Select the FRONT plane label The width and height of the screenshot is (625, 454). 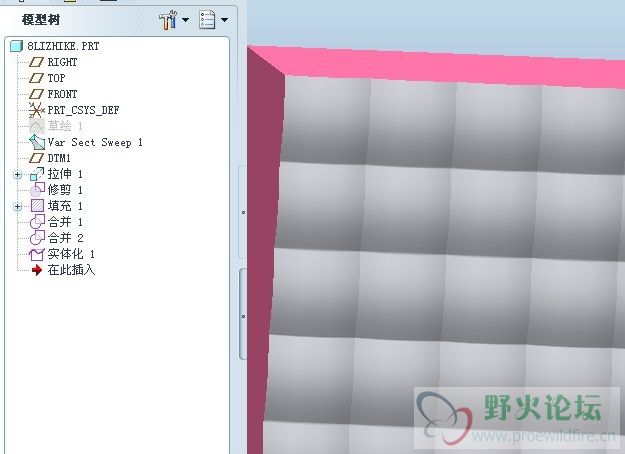coord(62,94)
